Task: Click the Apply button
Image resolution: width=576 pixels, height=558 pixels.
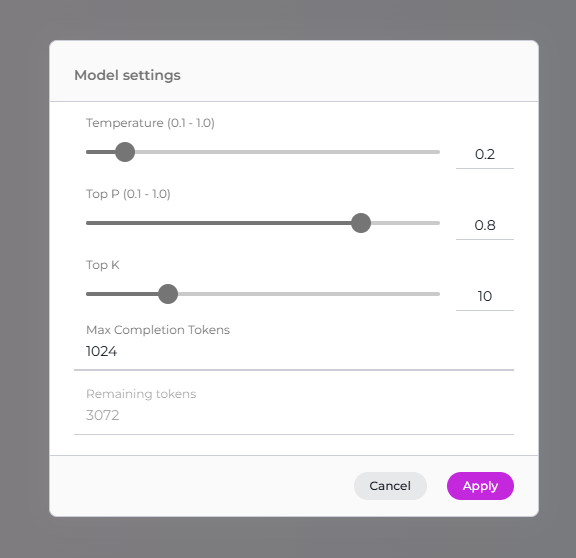Action: [480, 486]
